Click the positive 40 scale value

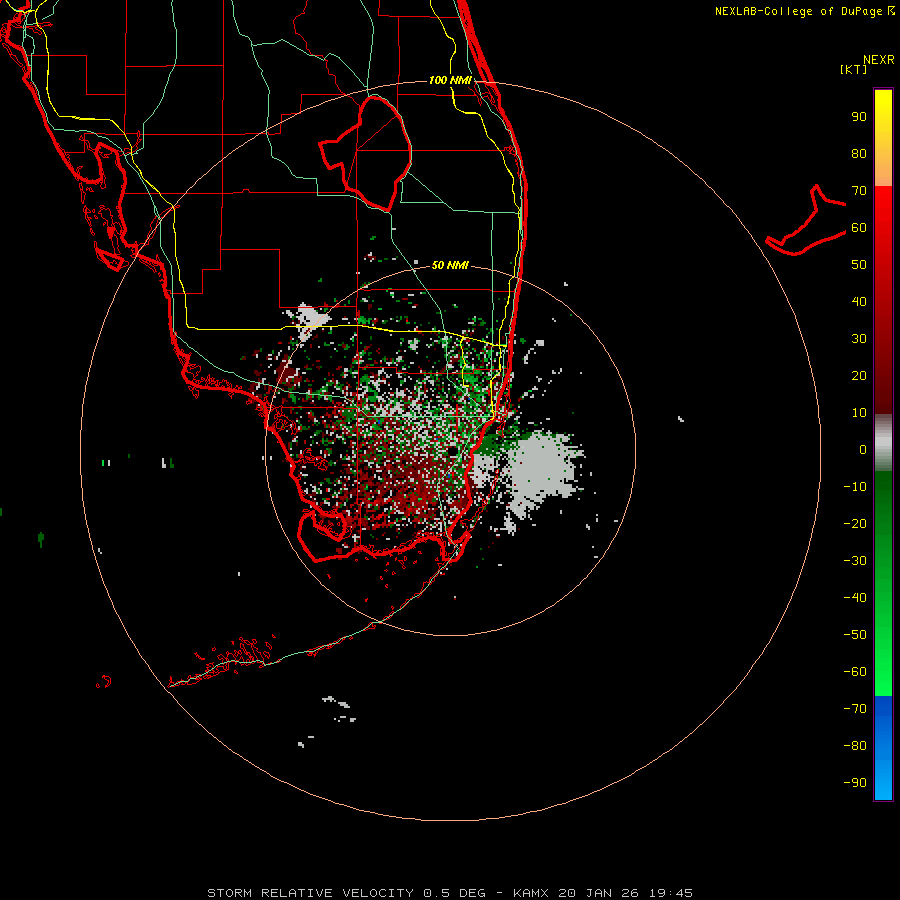point(859,302)
